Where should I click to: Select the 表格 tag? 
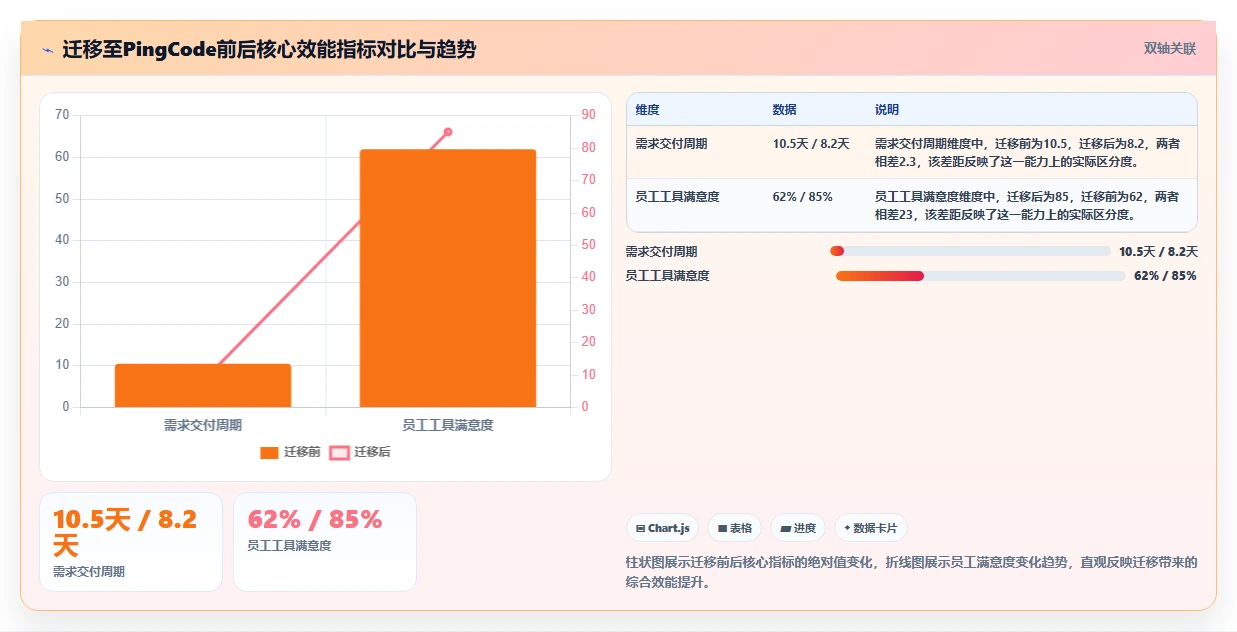click(x=735, y=528)
